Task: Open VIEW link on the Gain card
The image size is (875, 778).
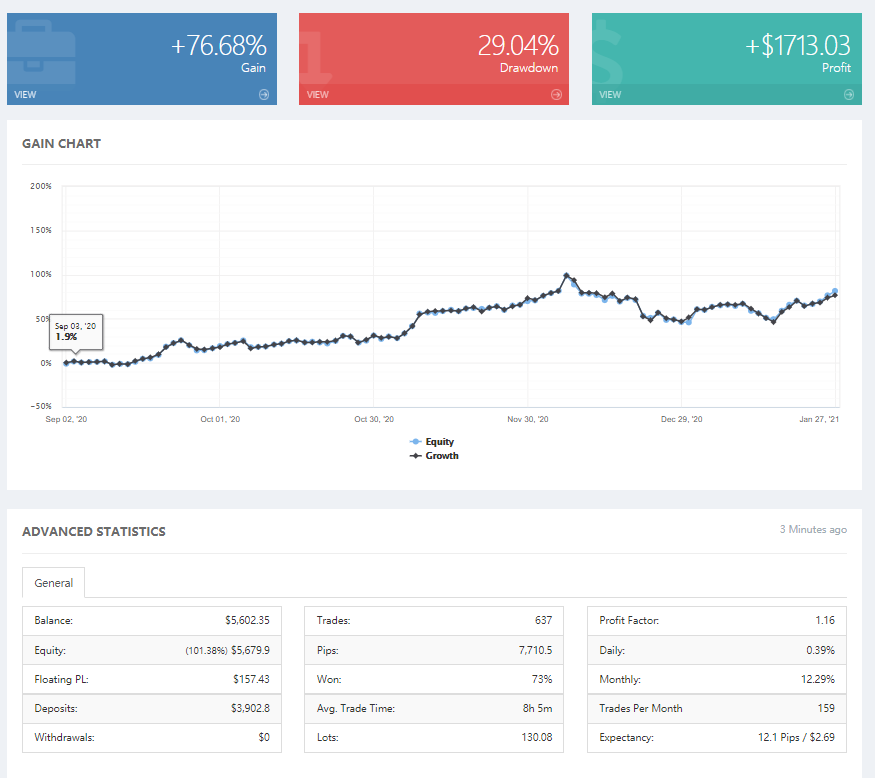Action: (25, 95)
